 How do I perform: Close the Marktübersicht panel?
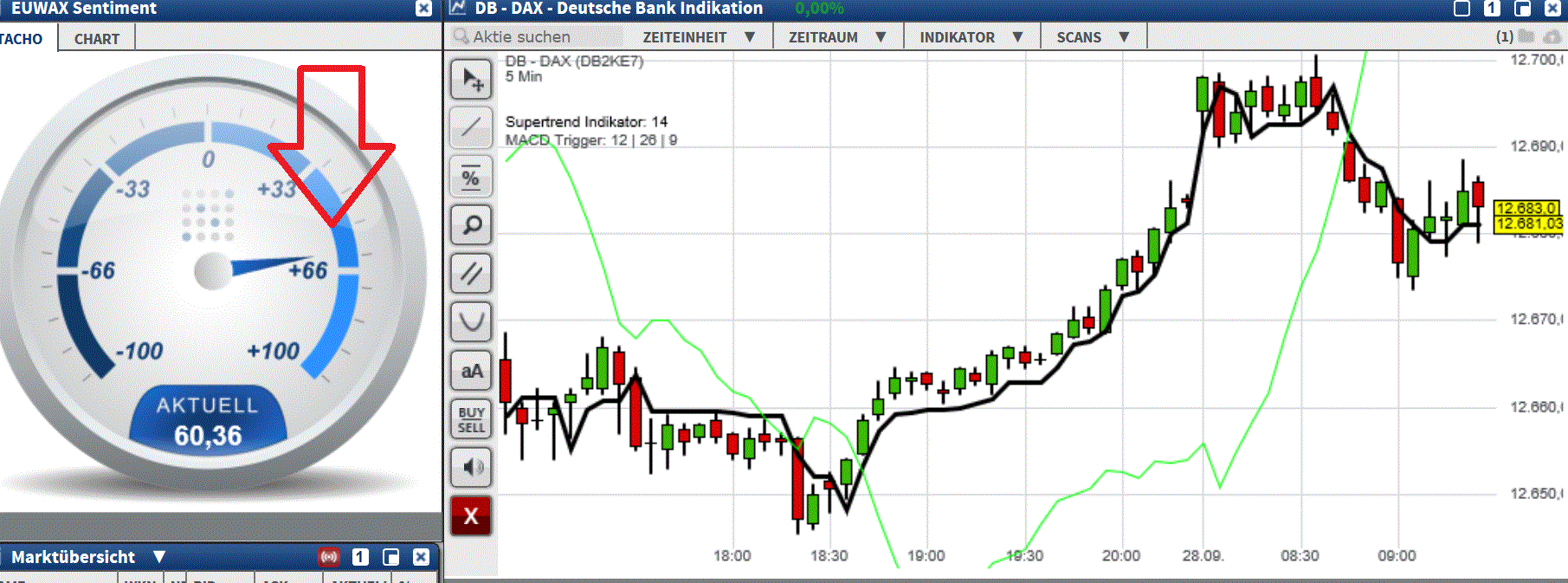tap(421, 557)
